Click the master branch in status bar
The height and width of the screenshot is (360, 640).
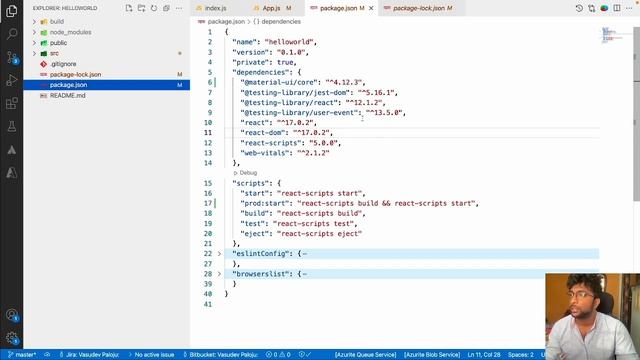point(22,355)
